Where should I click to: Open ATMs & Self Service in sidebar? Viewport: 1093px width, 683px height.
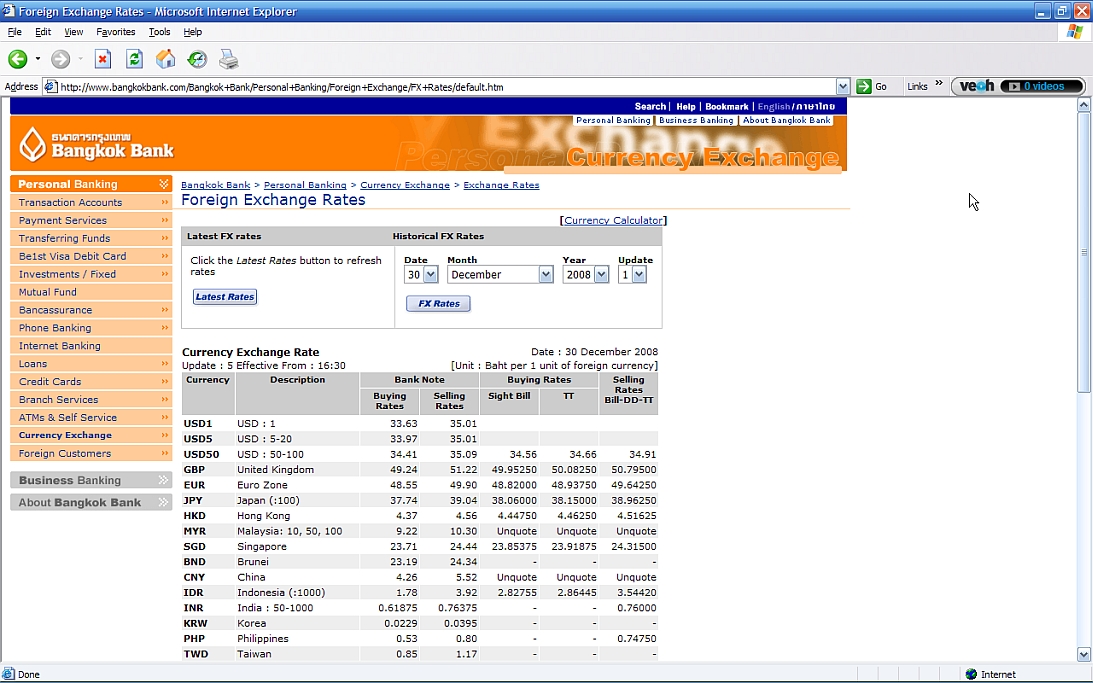click(x=91, y=417)
